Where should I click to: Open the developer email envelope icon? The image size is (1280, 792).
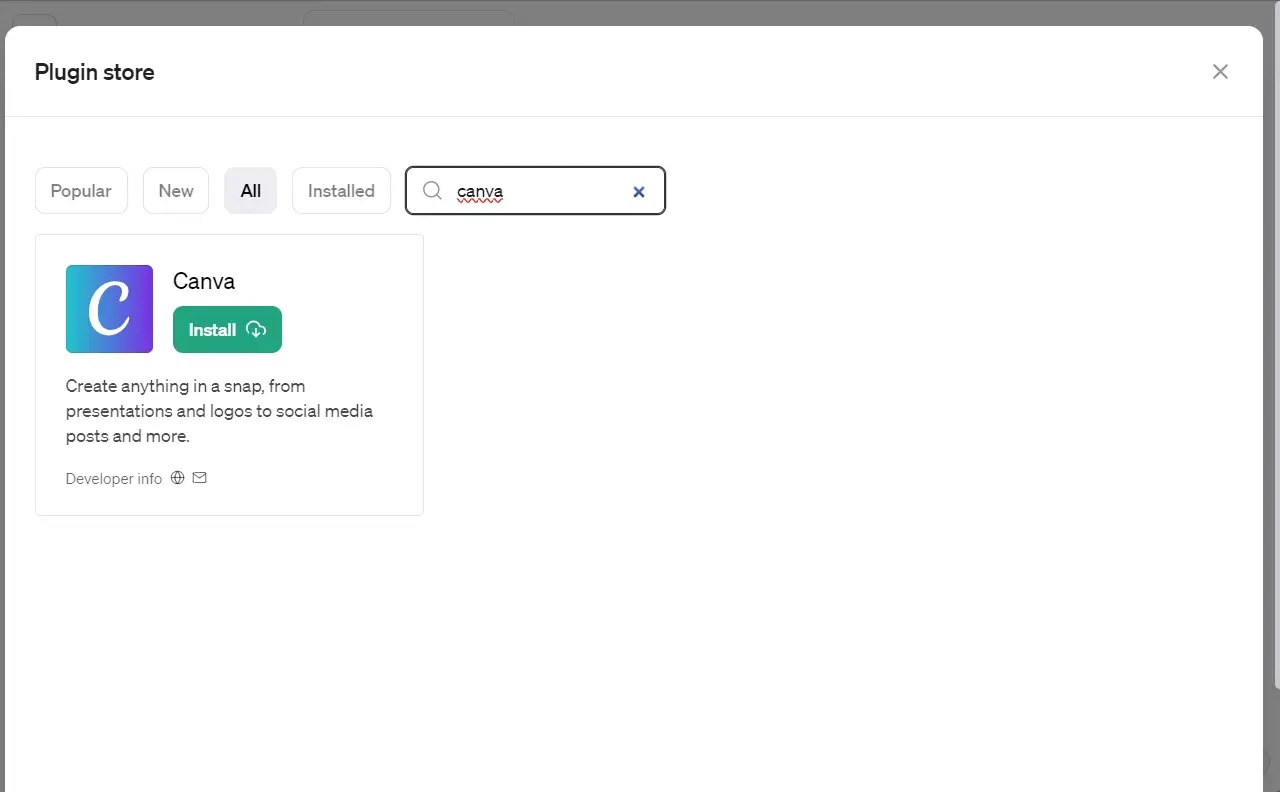click(x=200, y=478)
